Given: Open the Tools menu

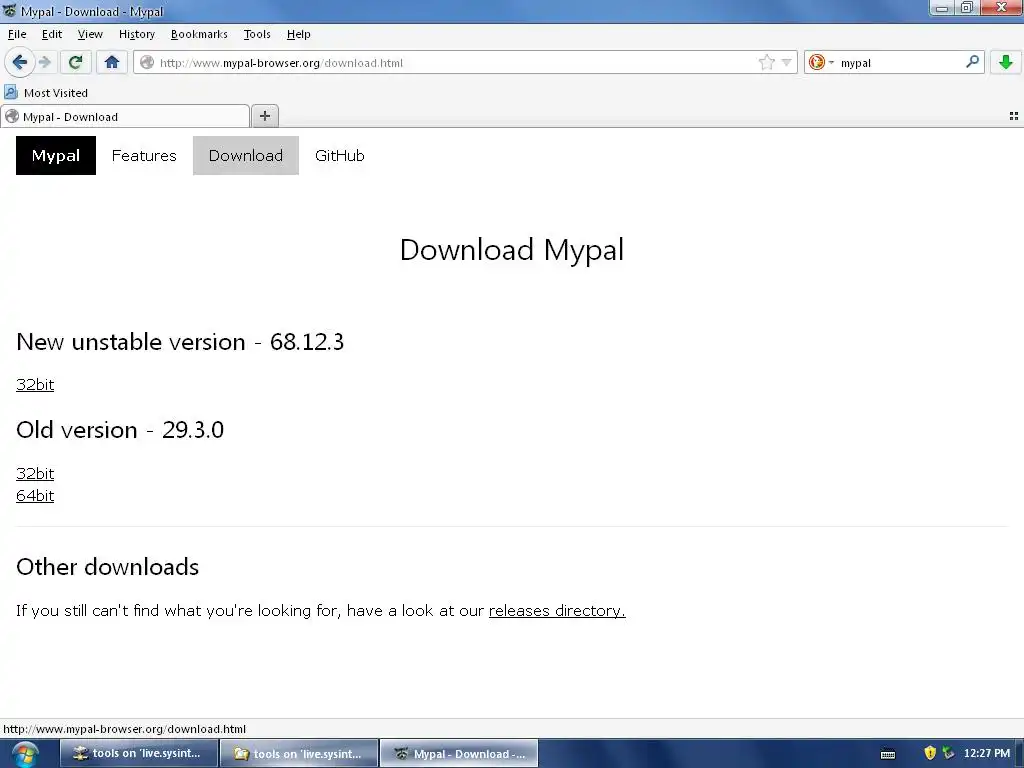Looking at the screenshot, I should point(257,34).
